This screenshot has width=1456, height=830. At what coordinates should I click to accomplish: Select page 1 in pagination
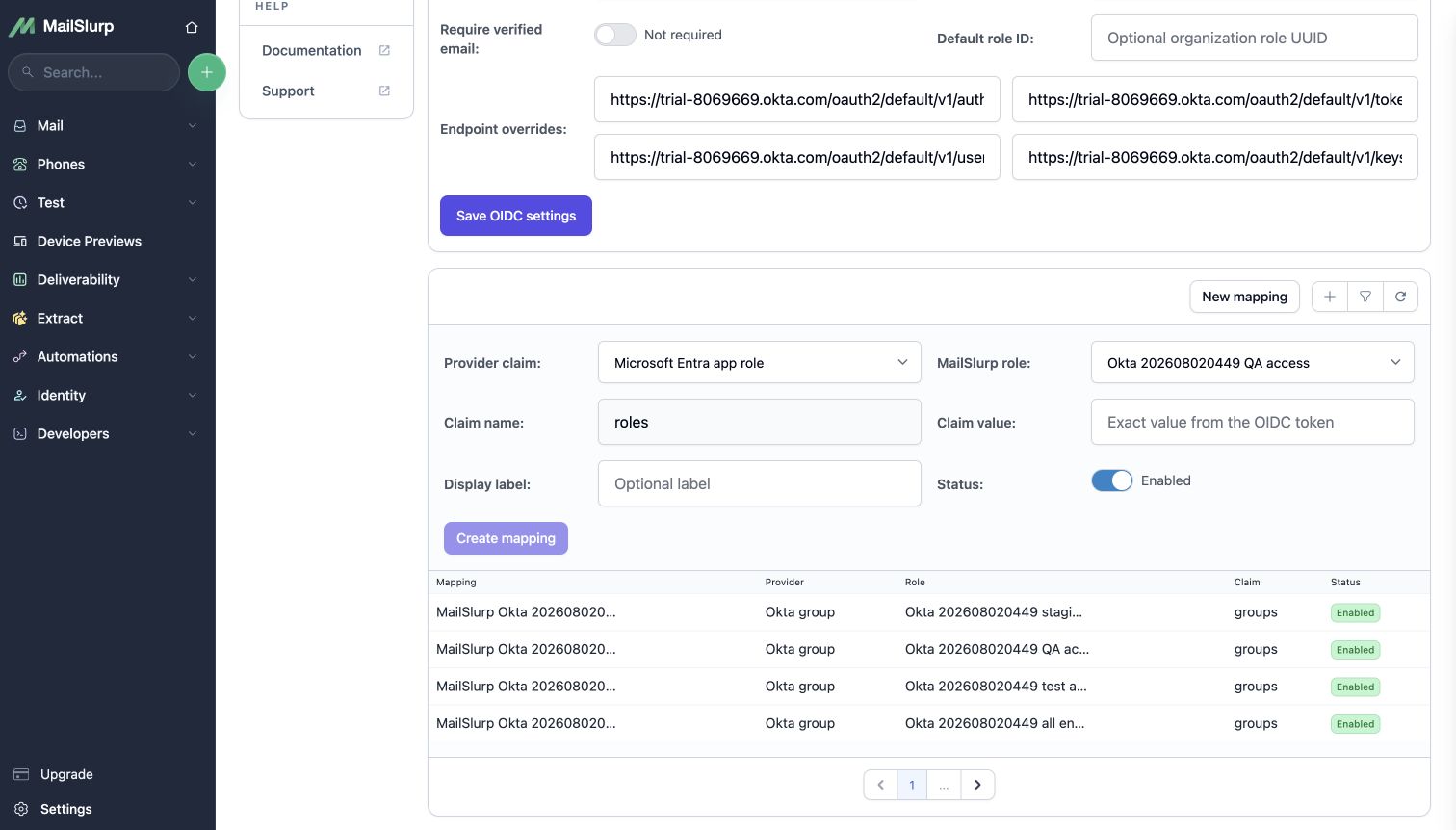pyautogui.click(x=912, y=785)
